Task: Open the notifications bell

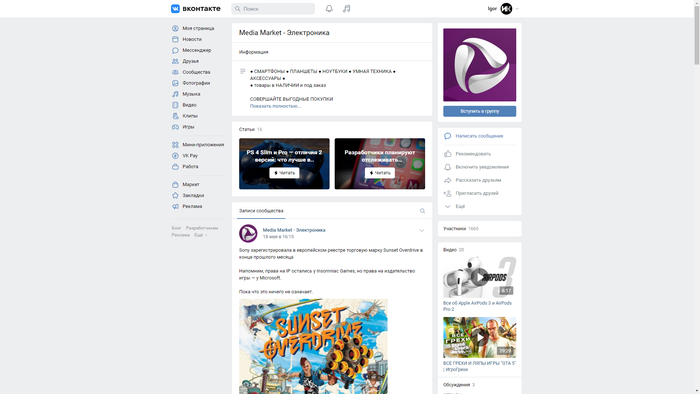Action: (329, 8)
